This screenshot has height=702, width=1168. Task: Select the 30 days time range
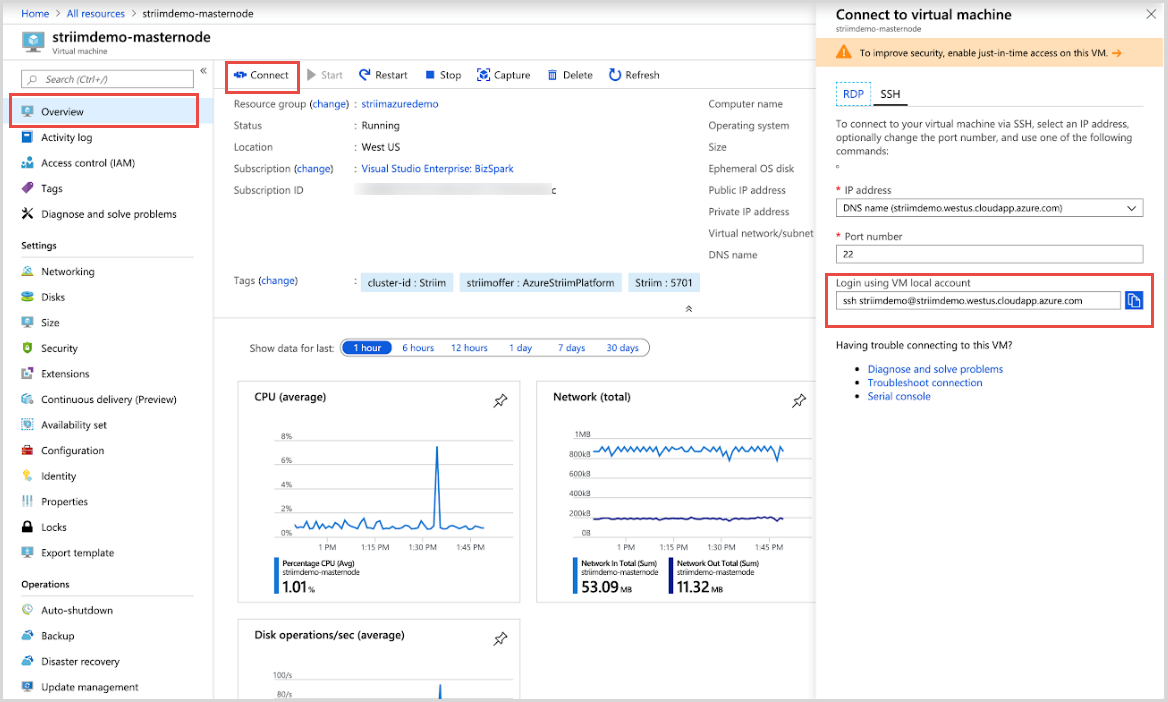point(622,348)
